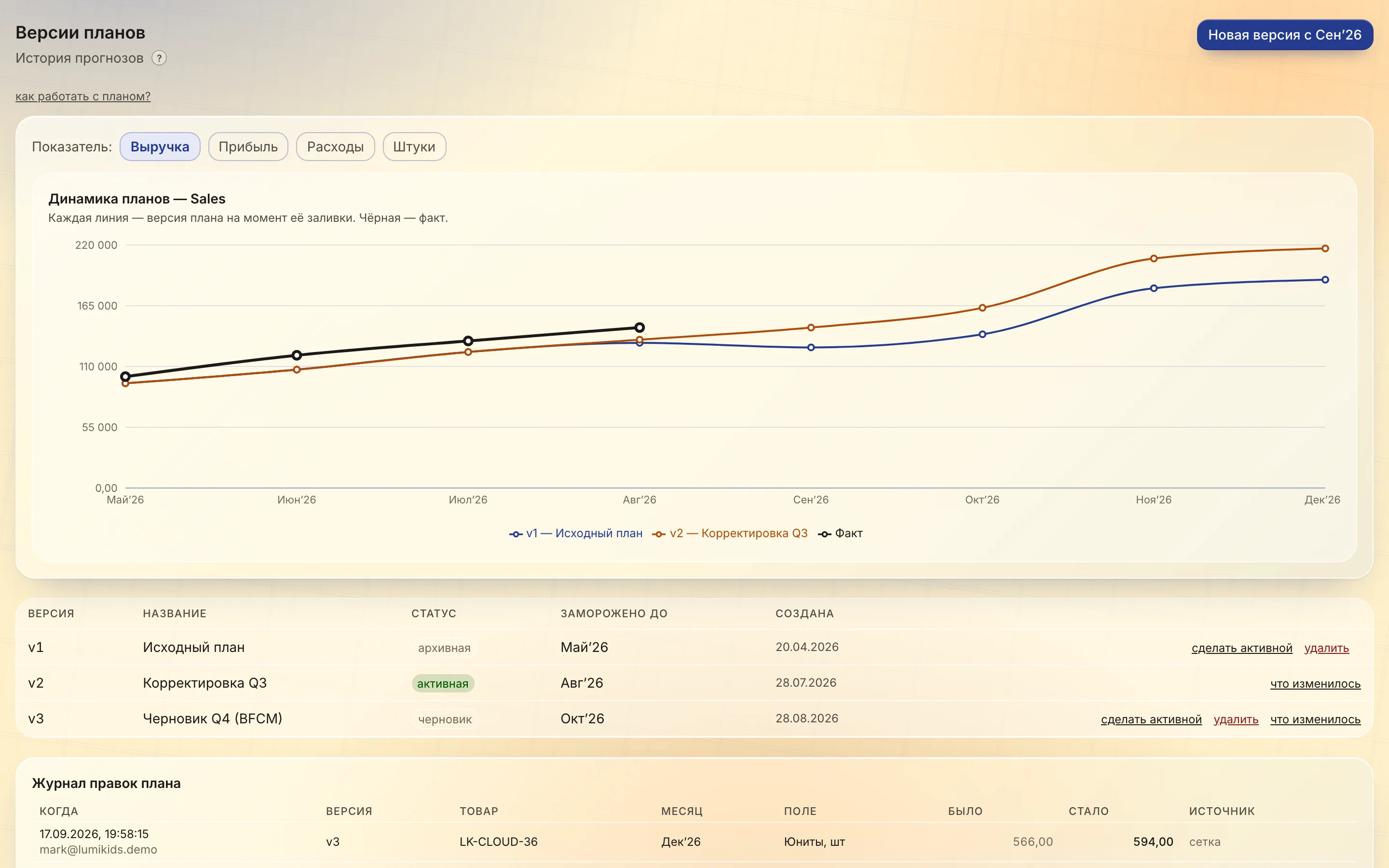1389x868 pixels.
Task: Click the Факт data point at Авг'26
Action: coord(640,327)
